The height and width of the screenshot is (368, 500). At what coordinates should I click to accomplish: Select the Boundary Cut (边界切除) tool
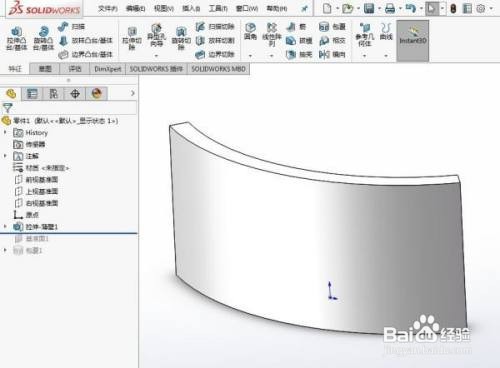click(x=215, y=54)
